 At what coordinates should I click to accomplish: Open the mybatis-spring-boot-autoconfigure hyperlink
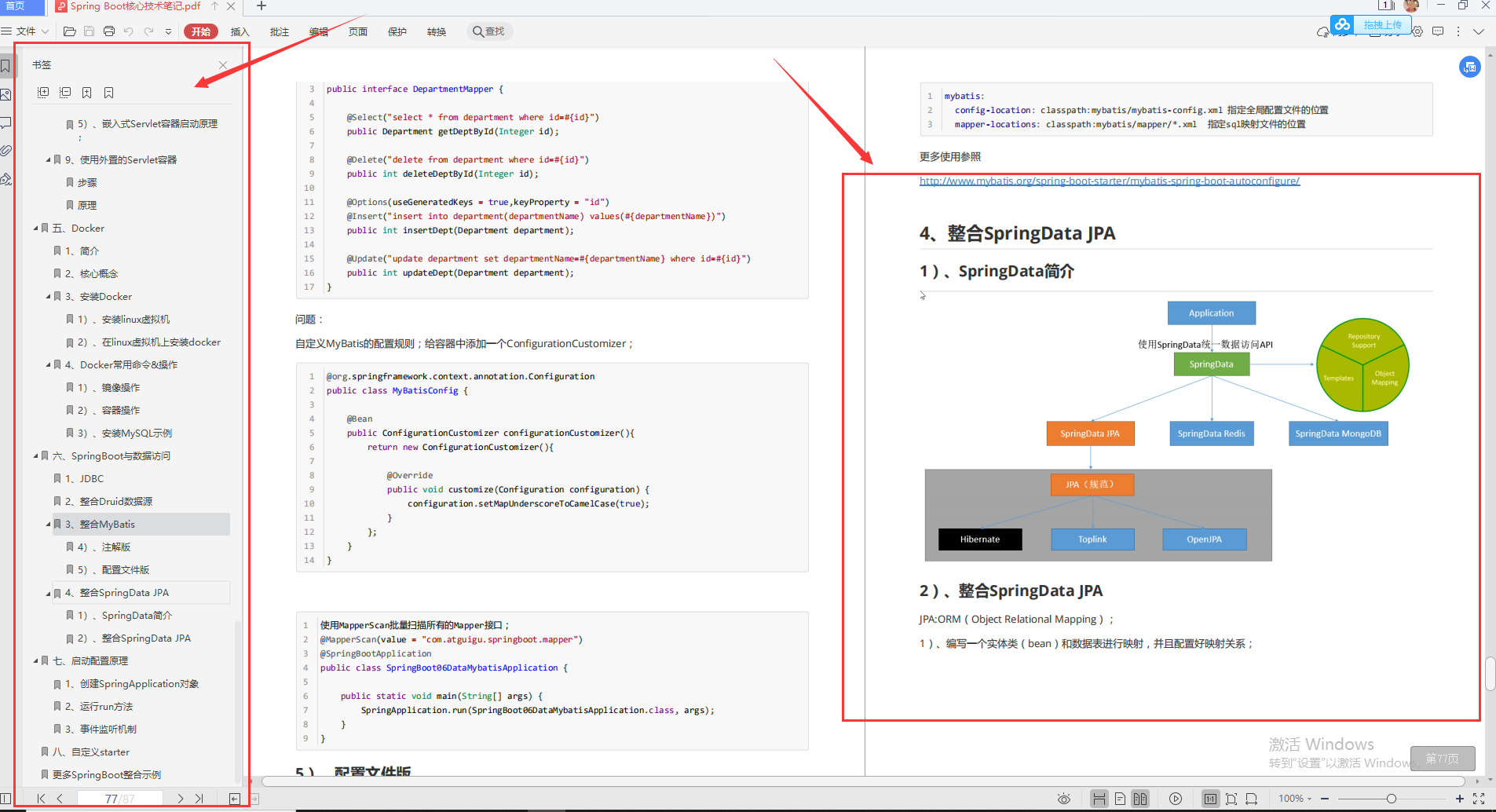click(x=1110, y=181)
